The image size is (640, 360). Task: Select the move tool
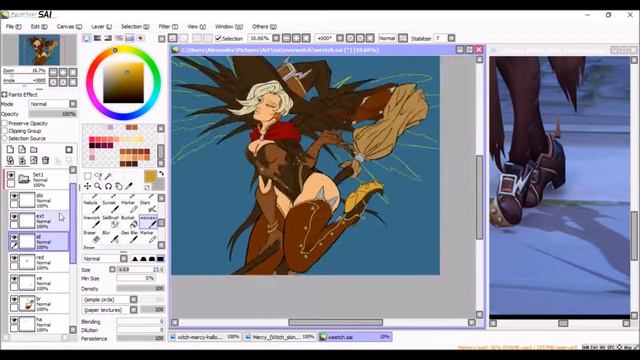pyautogui.click(x=87, y=187)
